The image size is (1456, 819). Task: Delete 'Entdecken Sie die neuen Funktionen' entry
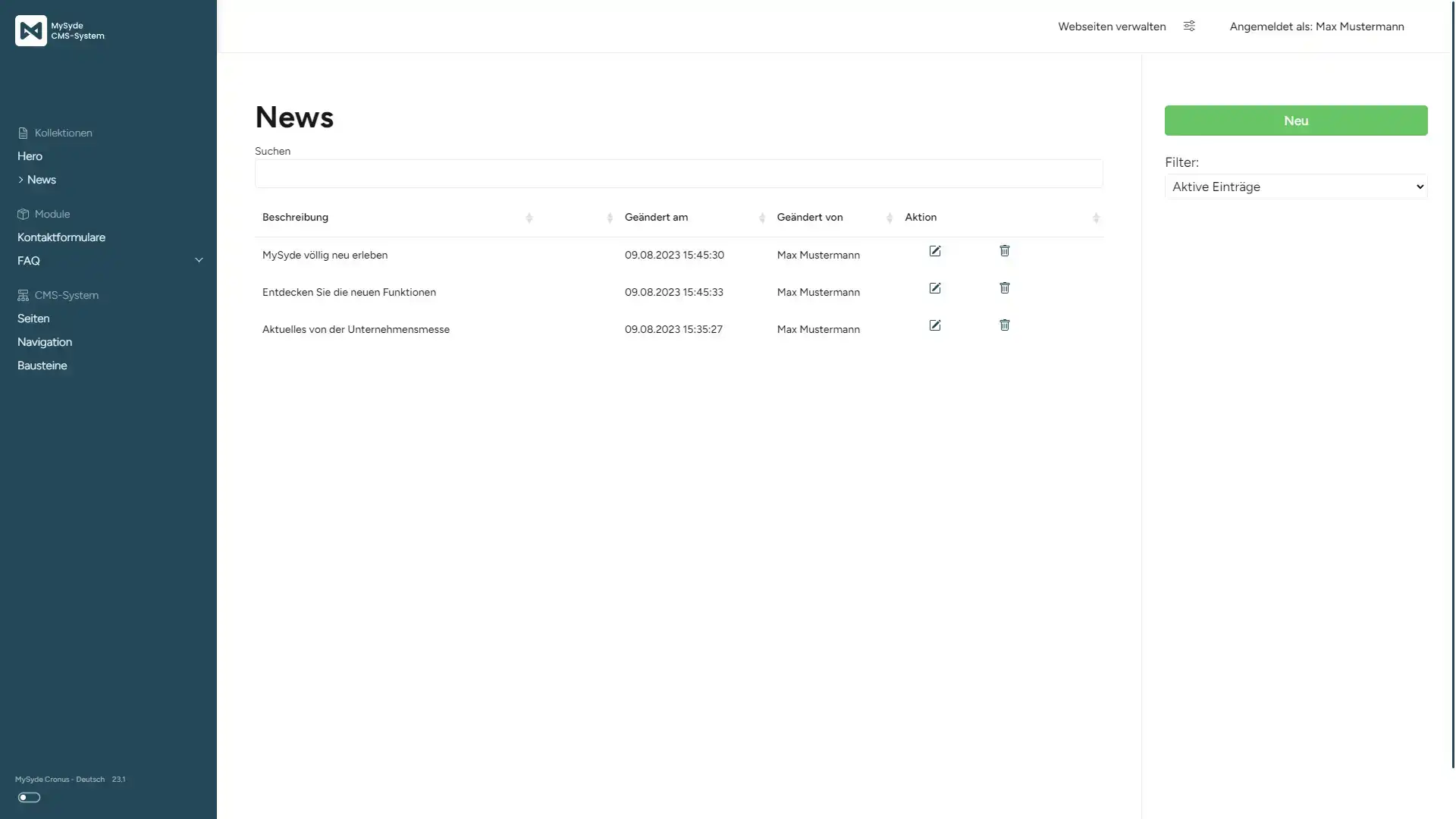point(1005,287)
